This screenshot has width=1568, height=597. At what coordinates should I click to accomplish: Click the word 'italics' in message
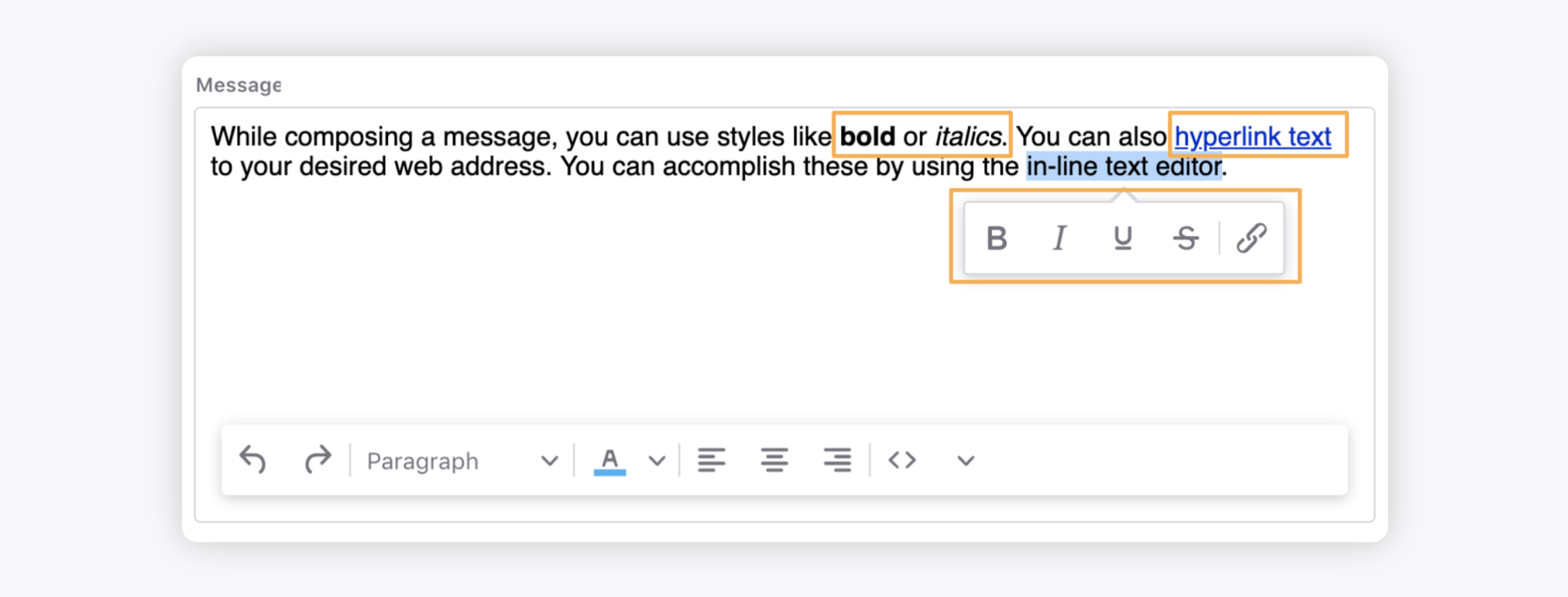(x=969, y=137)
